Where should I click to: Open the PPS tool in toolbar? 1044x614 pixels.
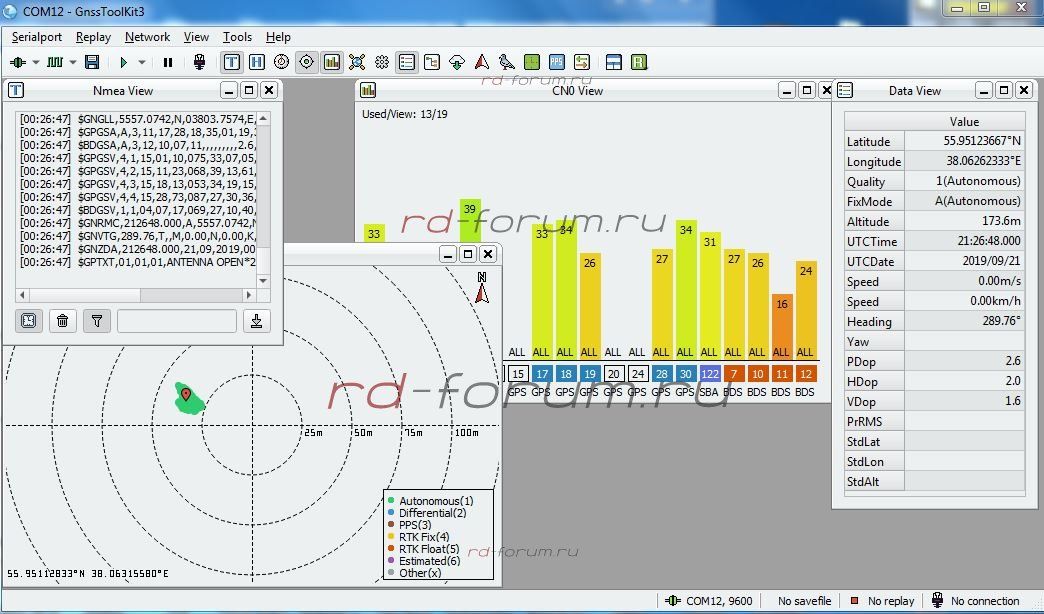pos(557,62)
